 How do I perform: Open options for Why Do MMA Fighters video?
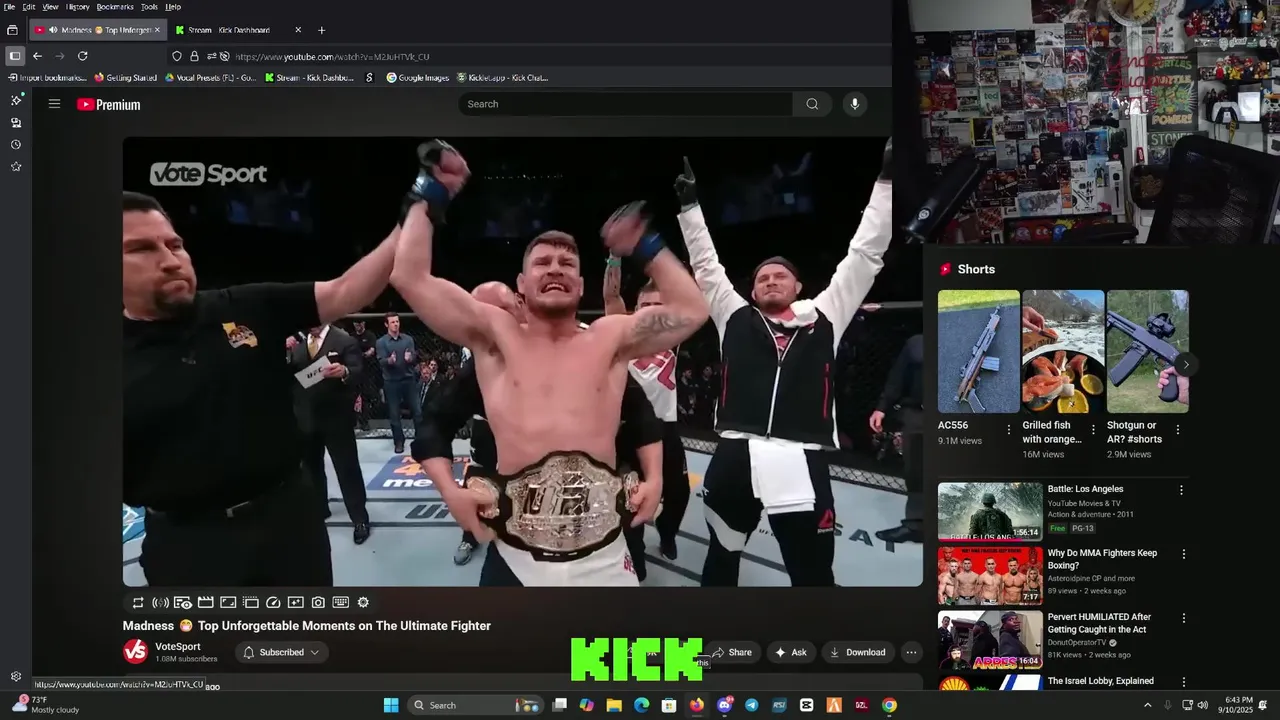click(1184, 554)
